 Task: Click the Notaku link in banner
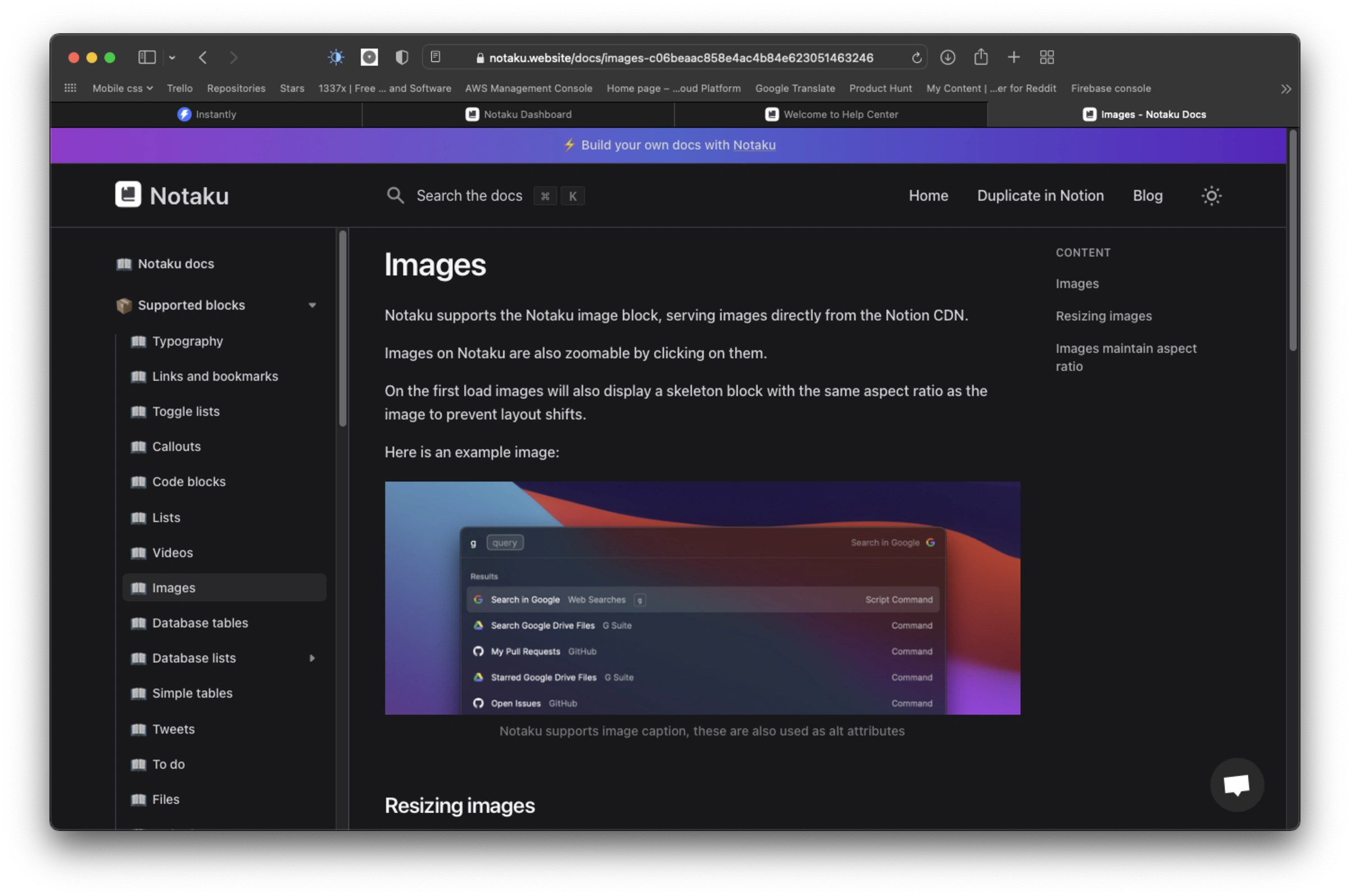(x=754, y=145)
